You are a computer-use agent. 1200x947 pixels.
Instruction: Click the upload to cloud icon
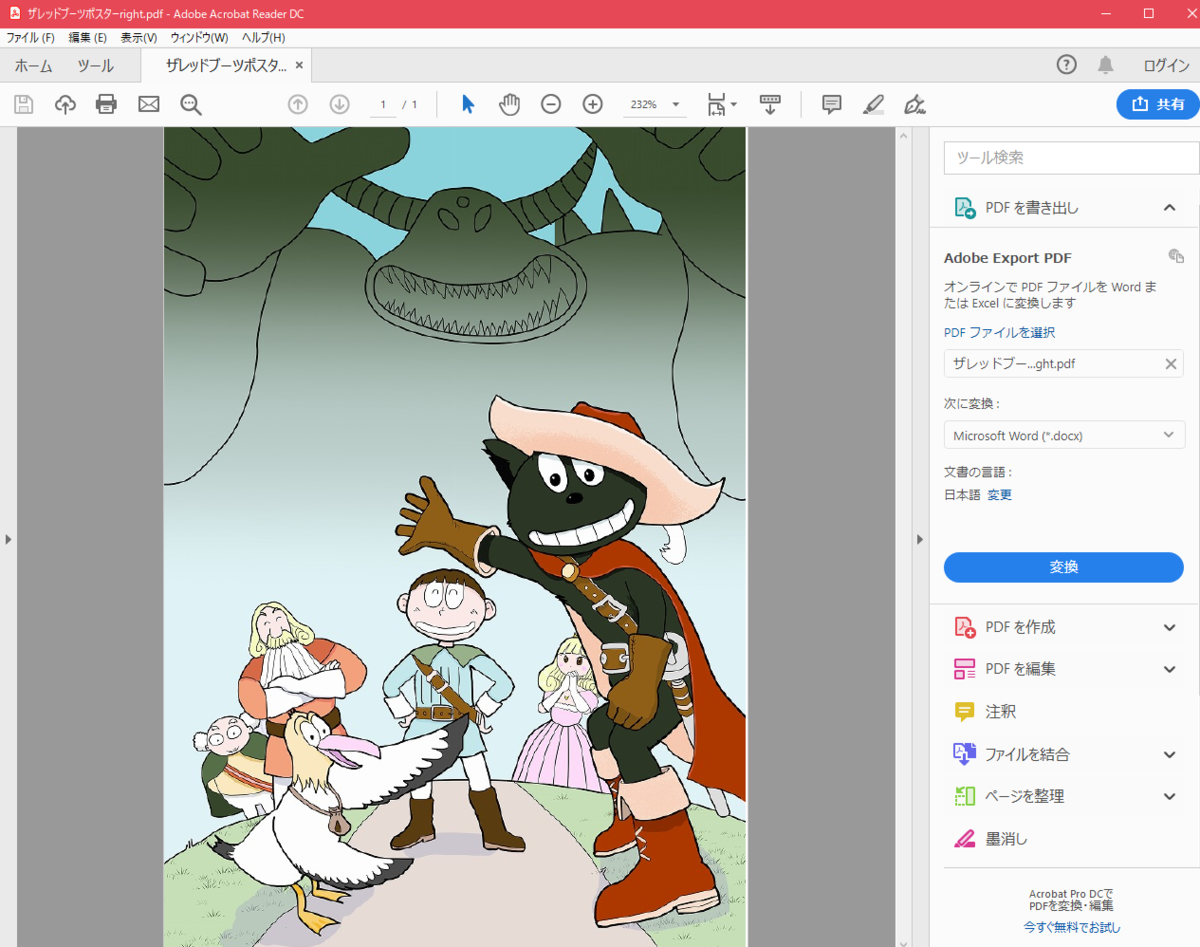point(65,104)
